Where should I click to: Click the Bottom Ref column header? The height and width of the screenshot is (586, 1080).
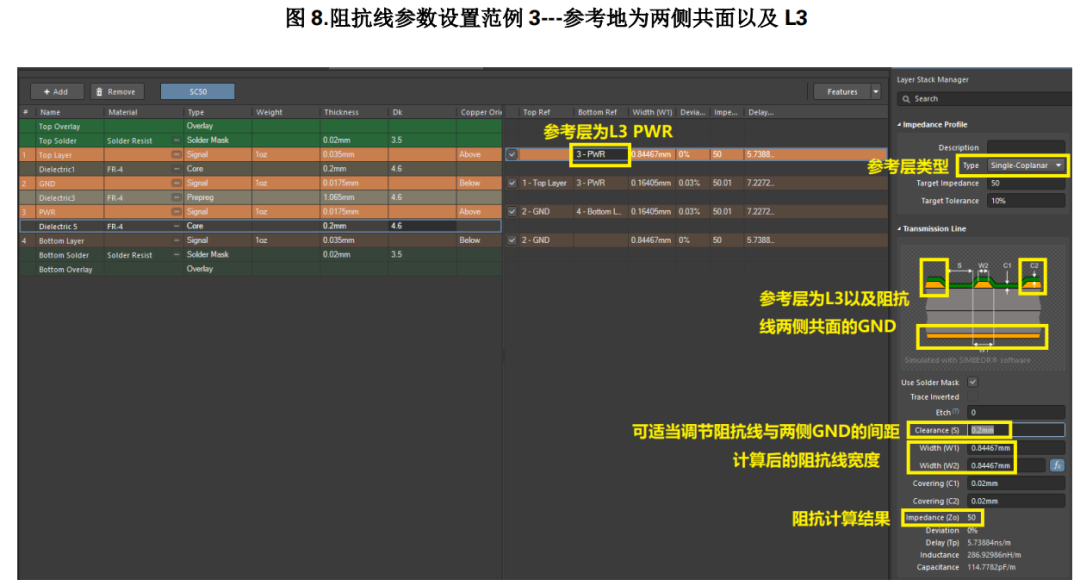[597, 112]
